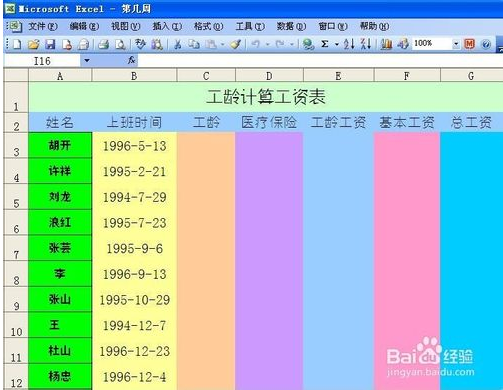Open the Chart Wizard icon
Screen dimensions: 503x390
coord(386,44)
